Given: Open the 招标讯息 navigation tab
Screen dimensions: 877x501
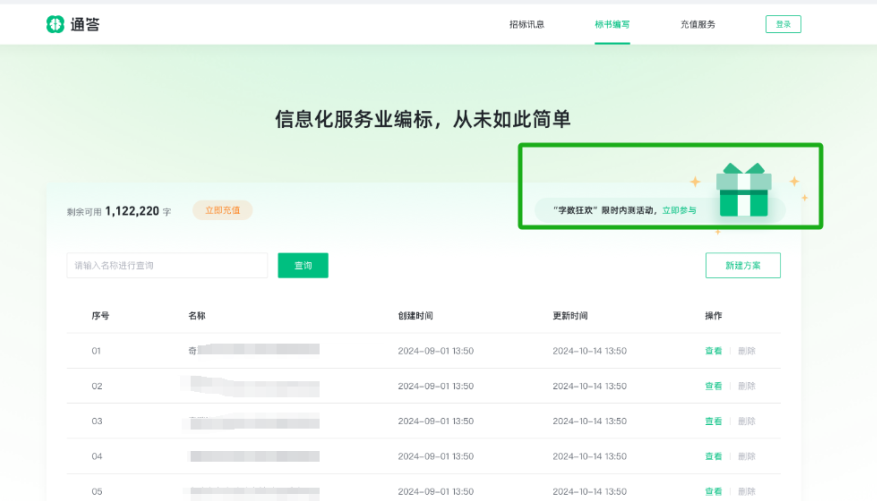Looking at the screenshot, I should 526,24.
